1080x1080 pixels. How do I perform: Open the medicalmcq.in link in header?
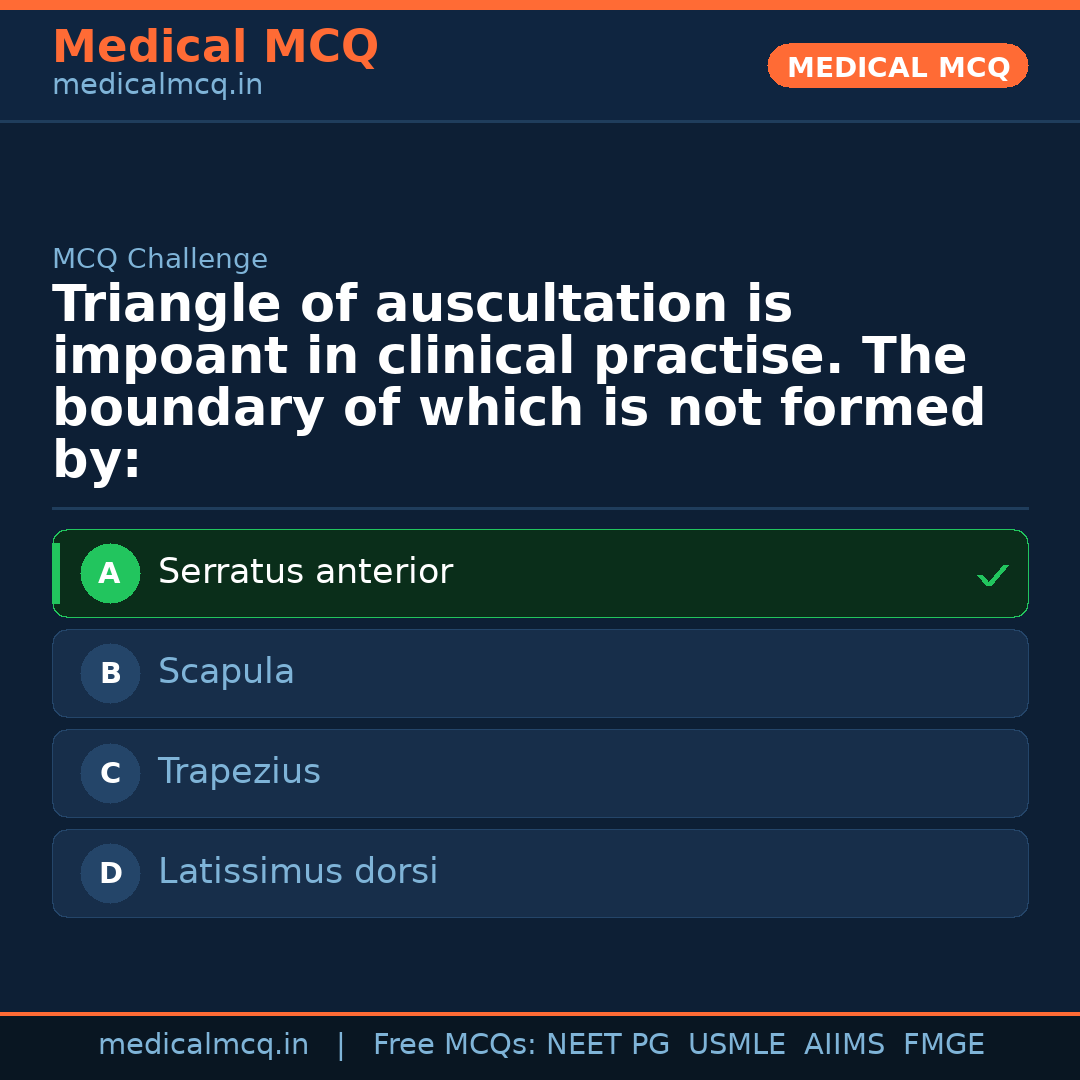tap(157, 86)
